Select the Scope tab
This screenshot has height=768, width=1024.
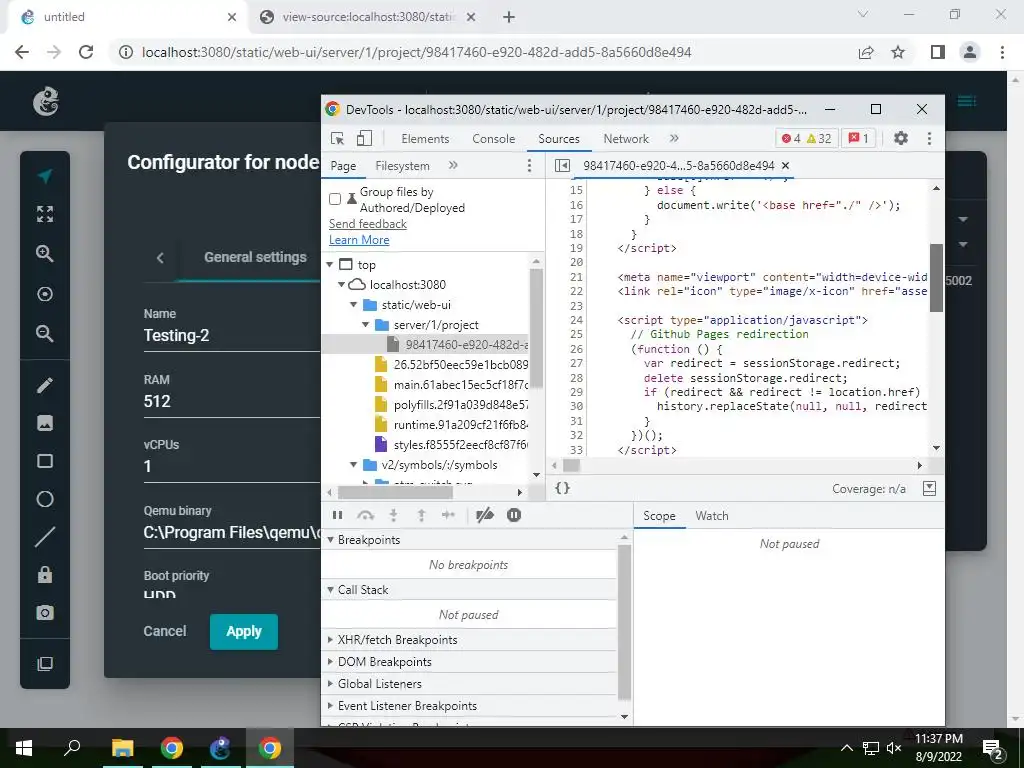click(659, 516)
